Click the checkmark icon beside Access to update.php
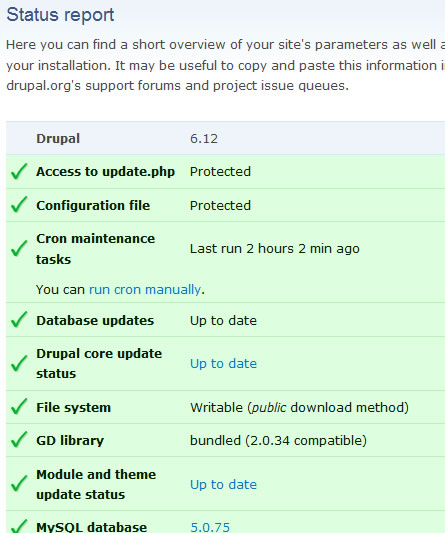The height and width of the screenshot is (533, 445). [x=19, y=171]
